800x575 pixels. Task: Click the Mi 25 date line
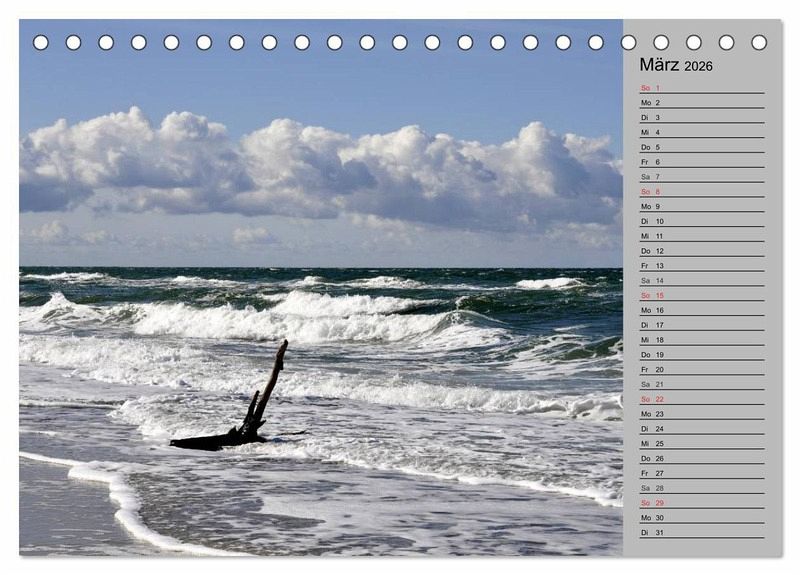pos(701,444)
